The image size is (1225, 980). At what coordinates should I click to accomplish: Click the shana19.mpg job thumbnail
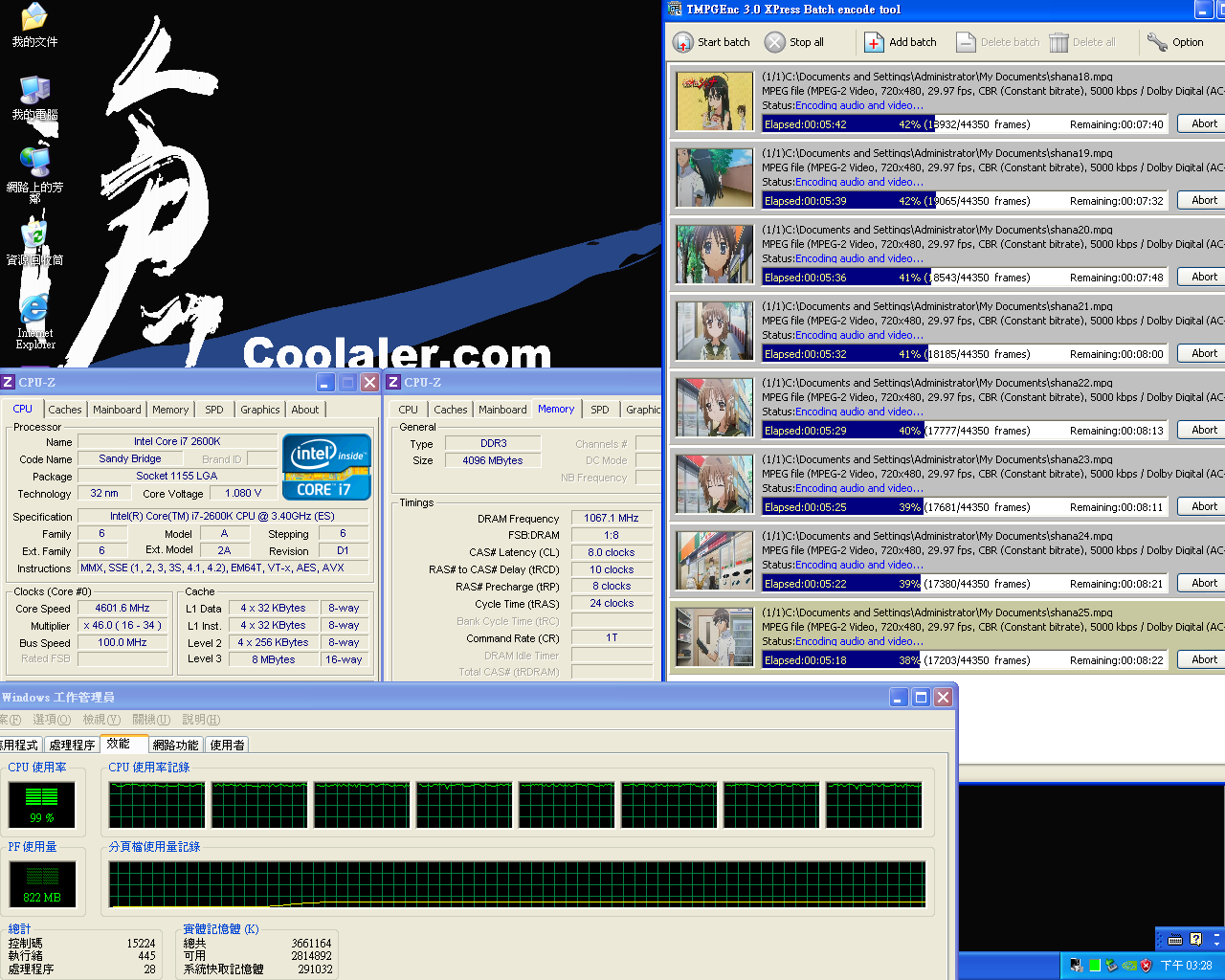point(714,177)
